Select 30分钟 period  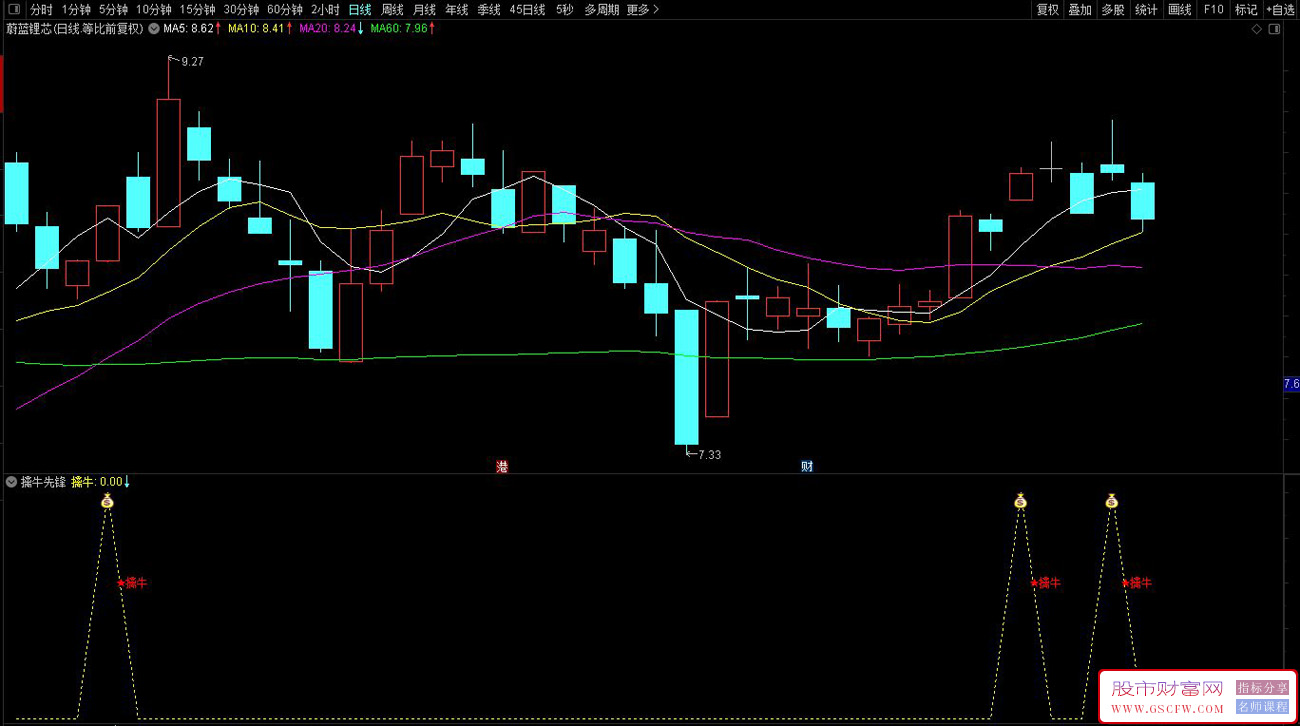click(x=242, y=9)
